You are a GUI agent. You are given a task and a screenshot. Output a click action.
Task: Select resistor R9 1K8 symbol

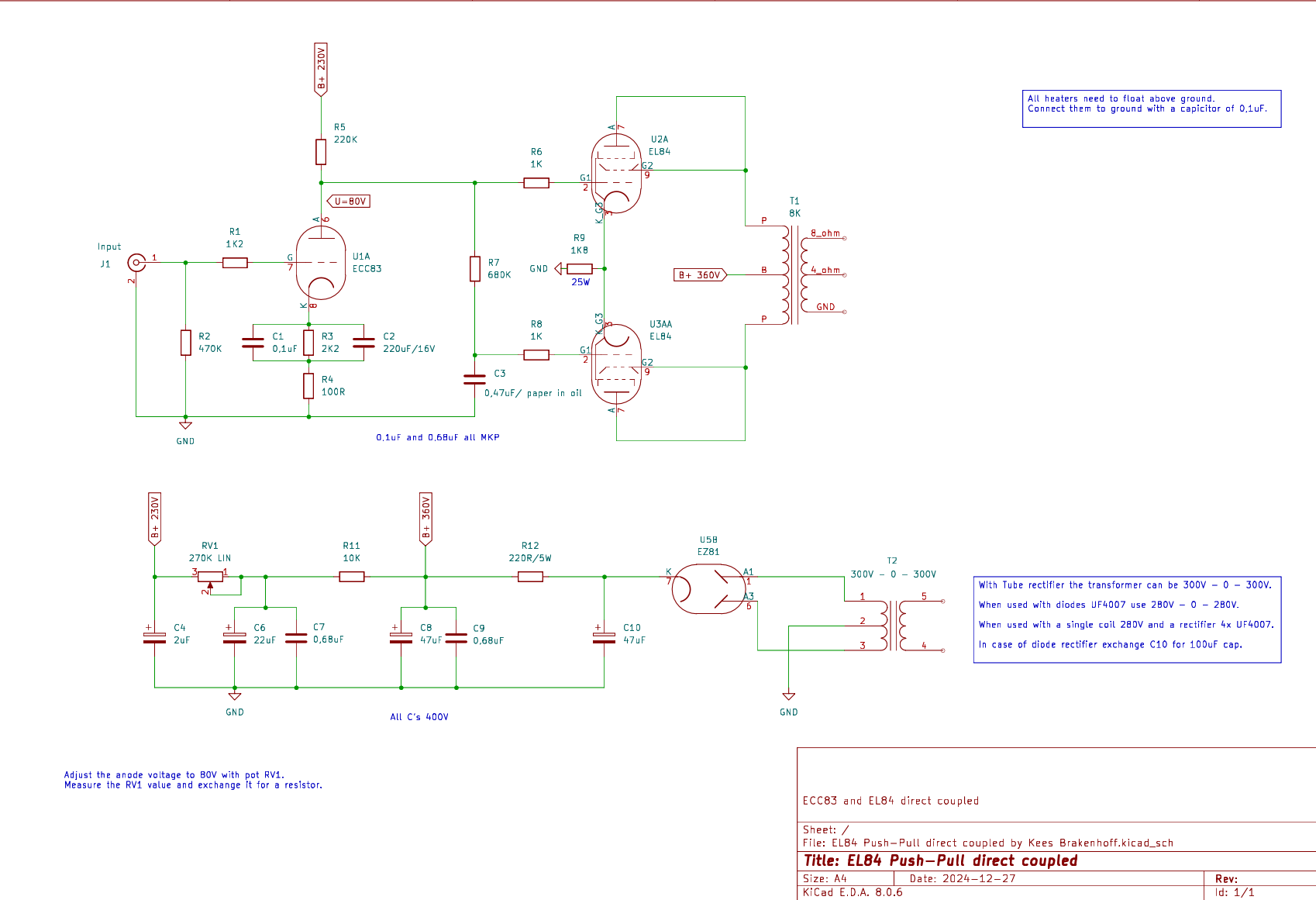click(580, 269)
